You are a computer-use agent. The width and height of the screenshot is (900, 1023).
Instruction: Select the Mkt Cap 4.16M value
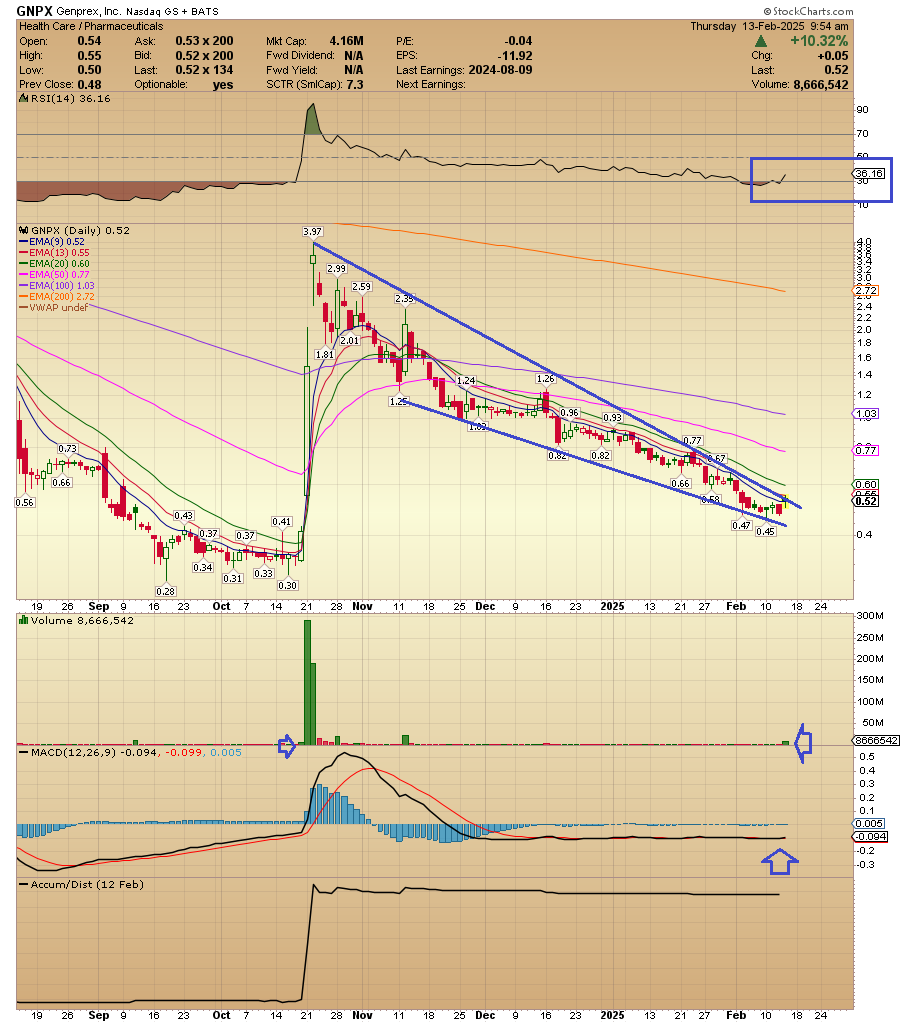coord(347,41)
